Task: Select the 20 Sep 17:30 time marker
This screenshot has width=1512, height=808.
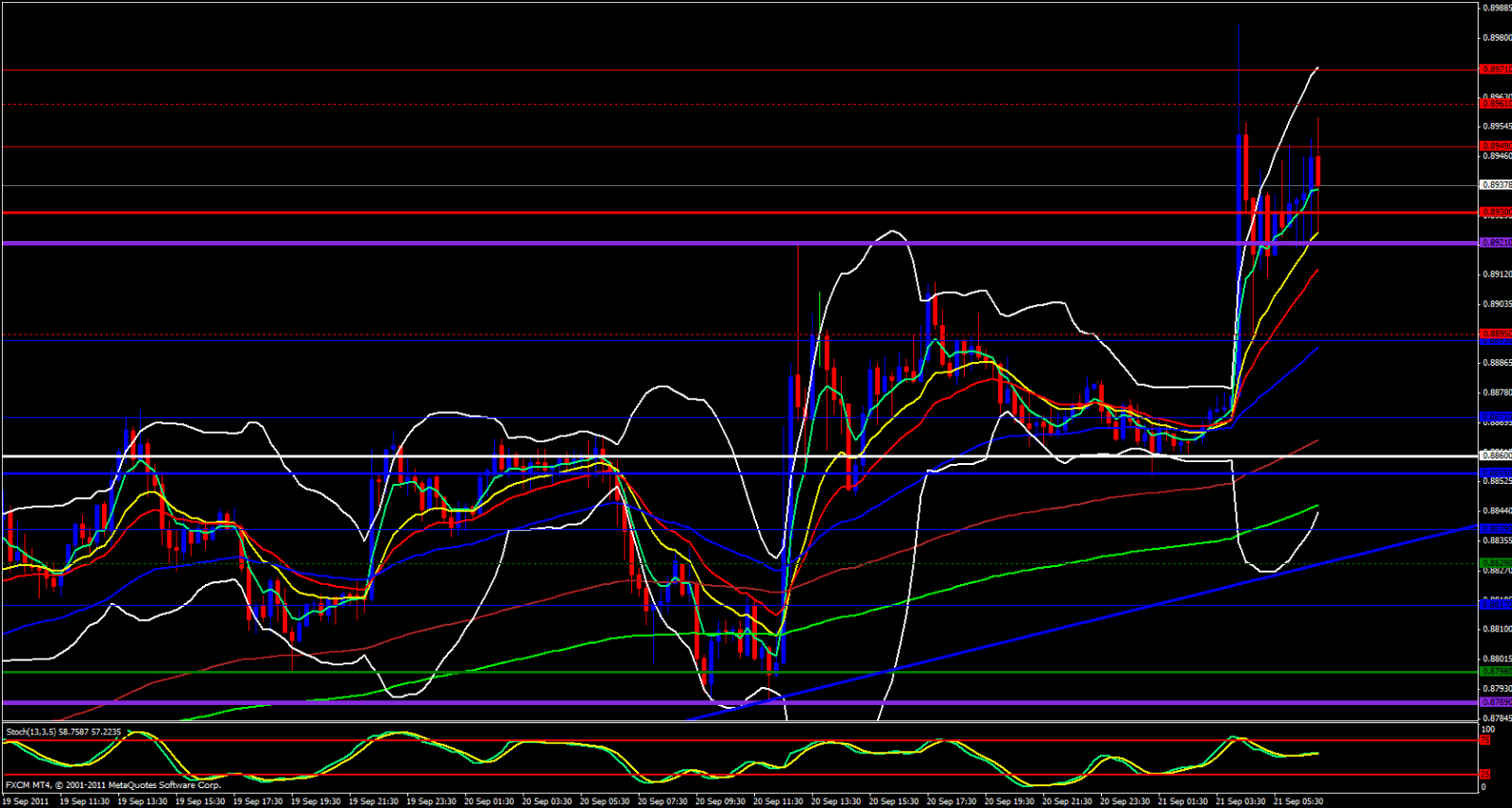Action: click(950, 801)
